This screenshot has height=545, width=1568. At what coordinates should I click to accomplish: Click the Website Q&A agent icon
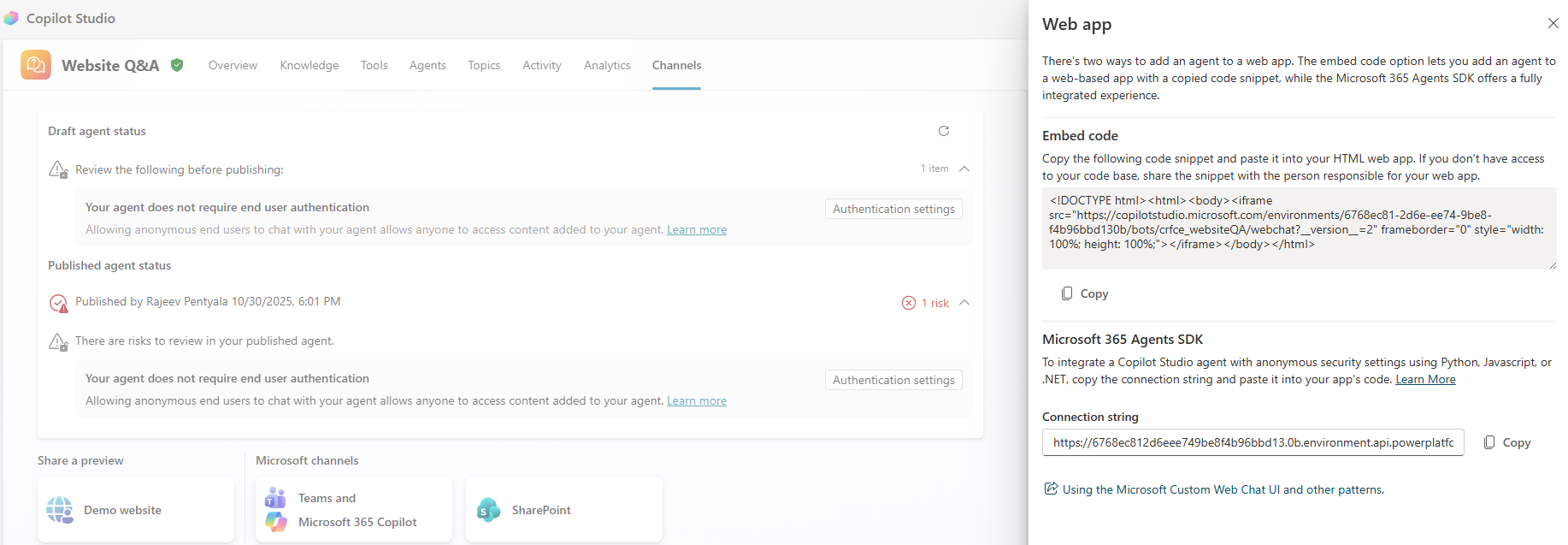[x=36, y=65]
